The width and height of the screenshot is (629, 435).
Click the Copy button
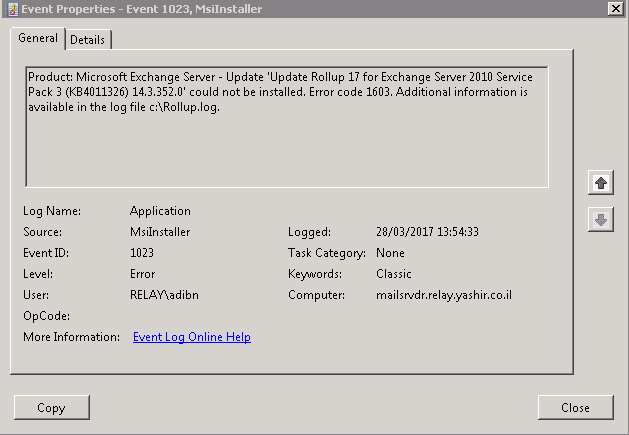click(52, 408)
